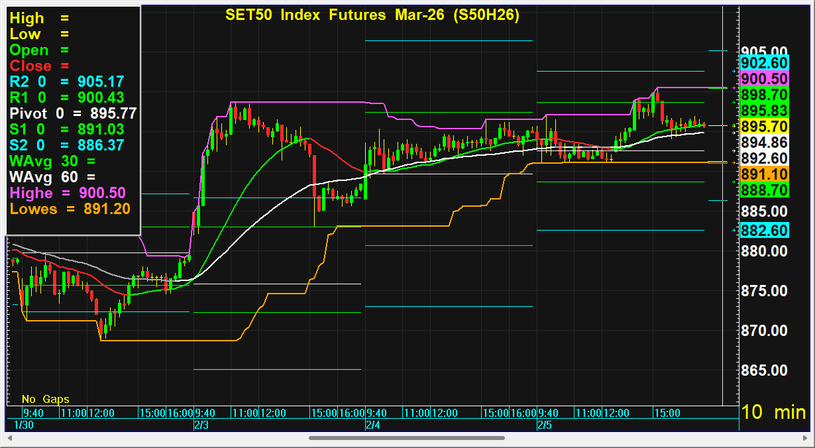
Task: Select the S2 0 = 886.37 legend entry
Action: 66,145
